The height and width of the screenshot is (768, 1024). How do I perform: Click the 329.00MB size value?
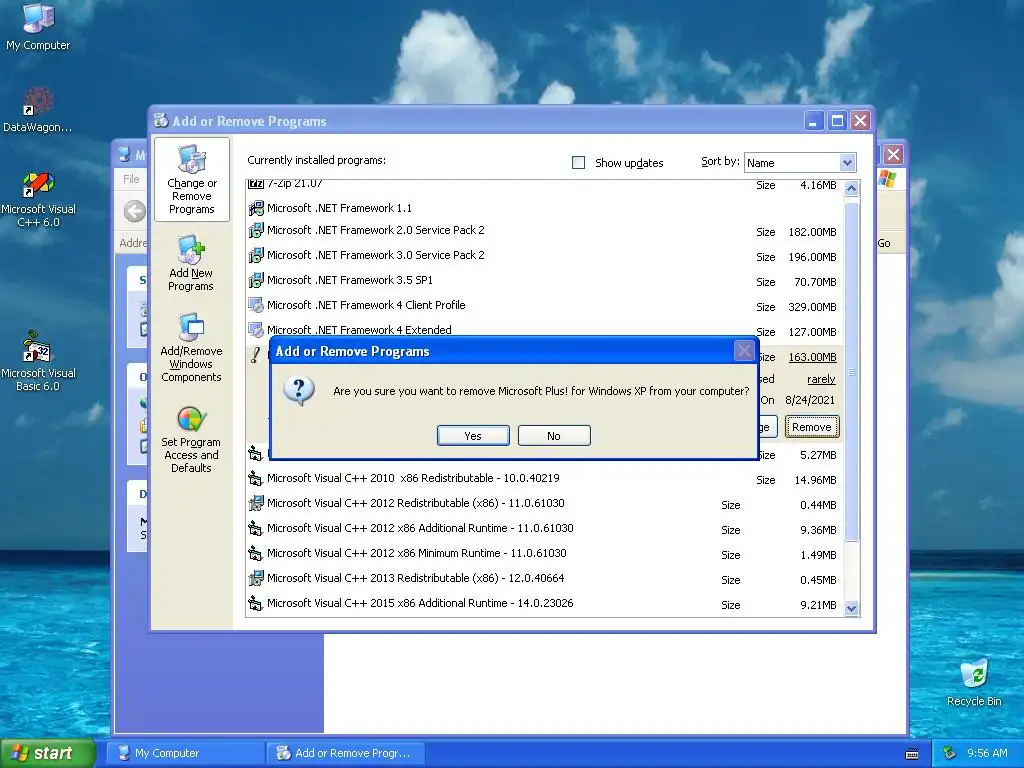812,307
